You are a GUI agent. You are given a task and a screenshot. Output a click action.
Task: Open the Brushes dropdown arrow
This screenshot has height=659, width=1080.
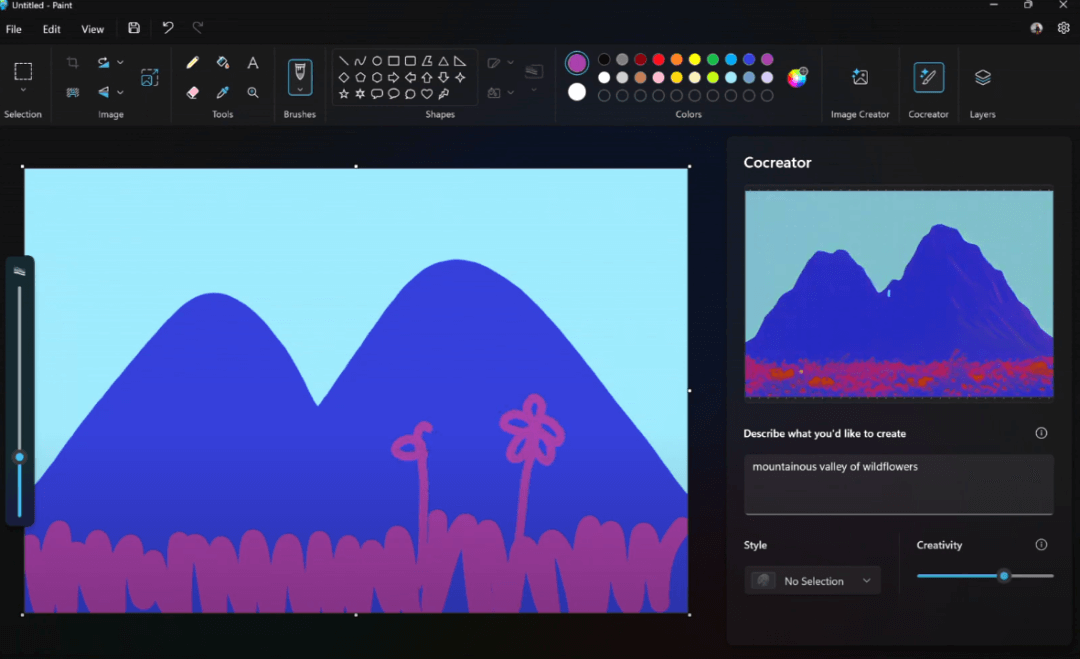click(299, 90)
